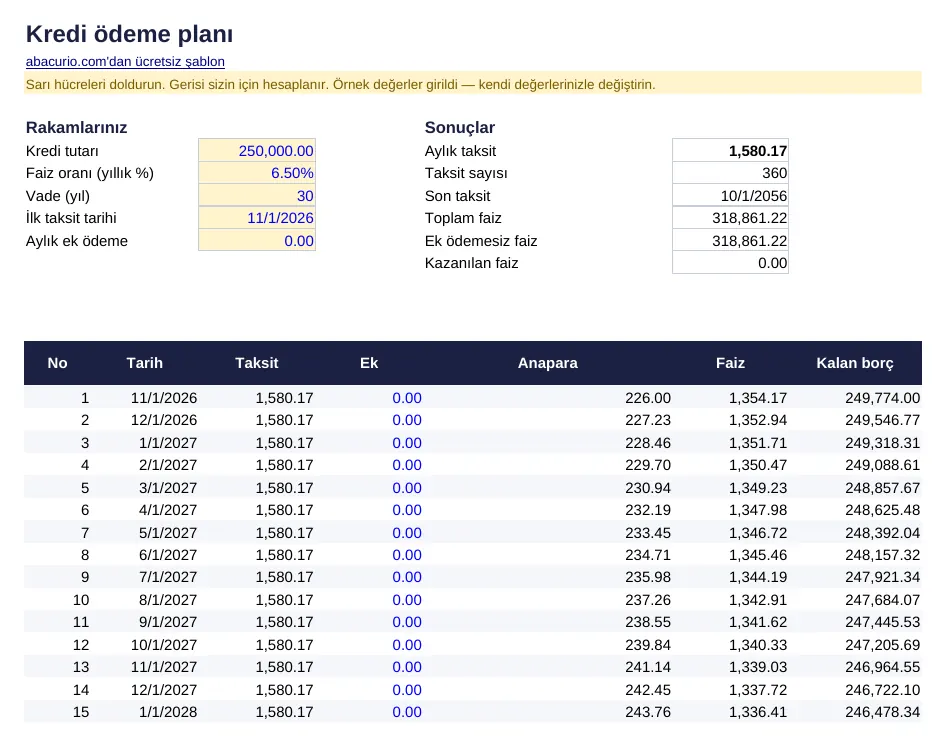
Task: Click the Kredi tutarı field showing 250,000.00
Action: click(x=257, y=151)
